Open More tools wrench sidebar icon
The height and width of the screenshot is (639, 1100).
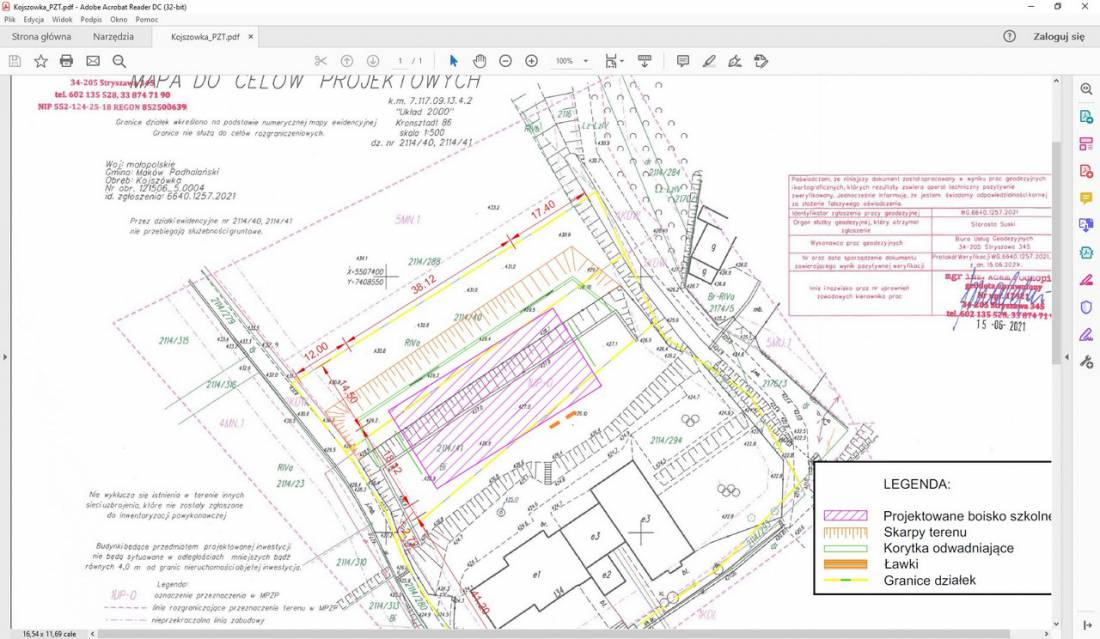click(1086, 362)
